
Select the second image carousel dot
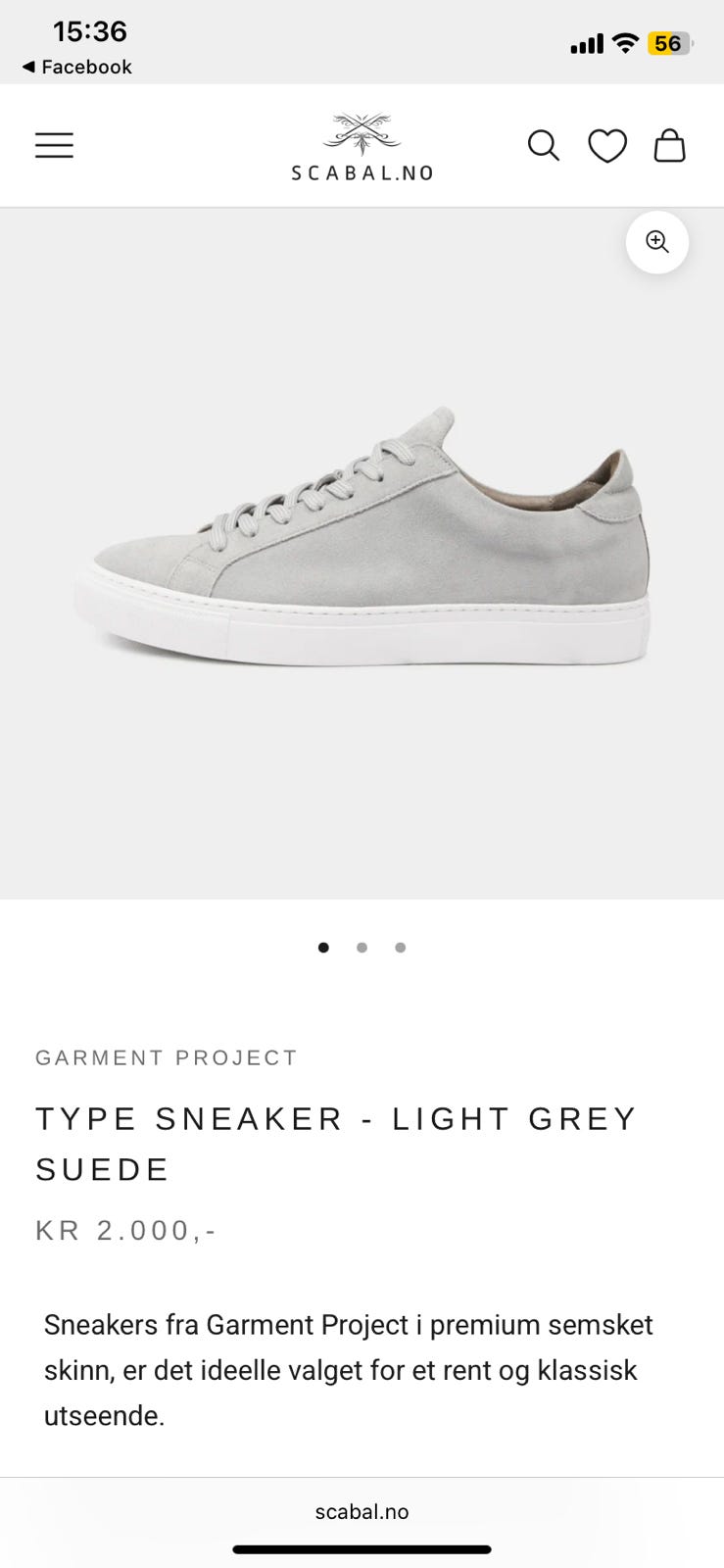click(362, 948)
